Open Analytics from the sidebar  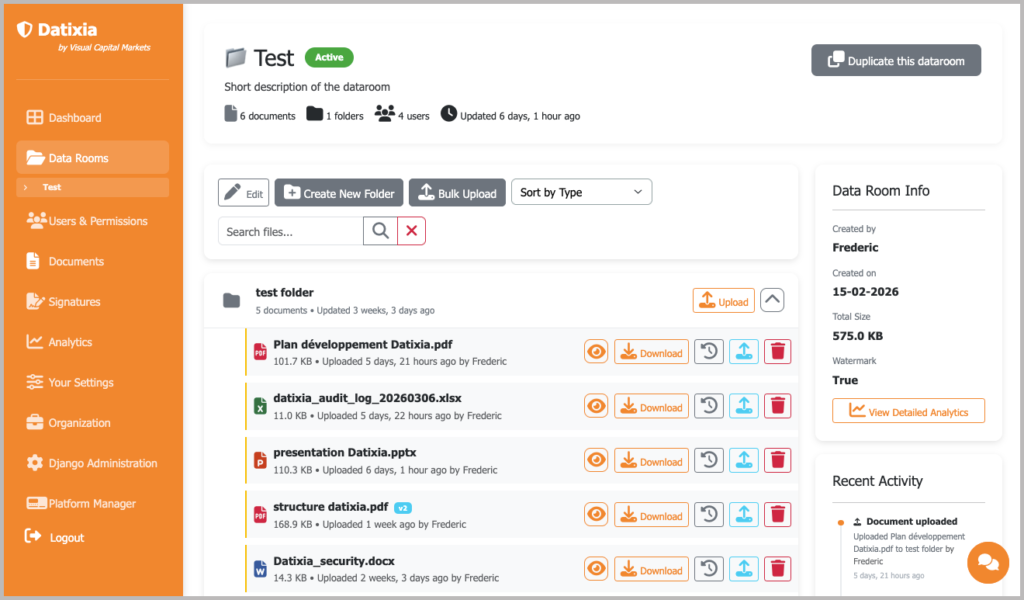point(70,342)
